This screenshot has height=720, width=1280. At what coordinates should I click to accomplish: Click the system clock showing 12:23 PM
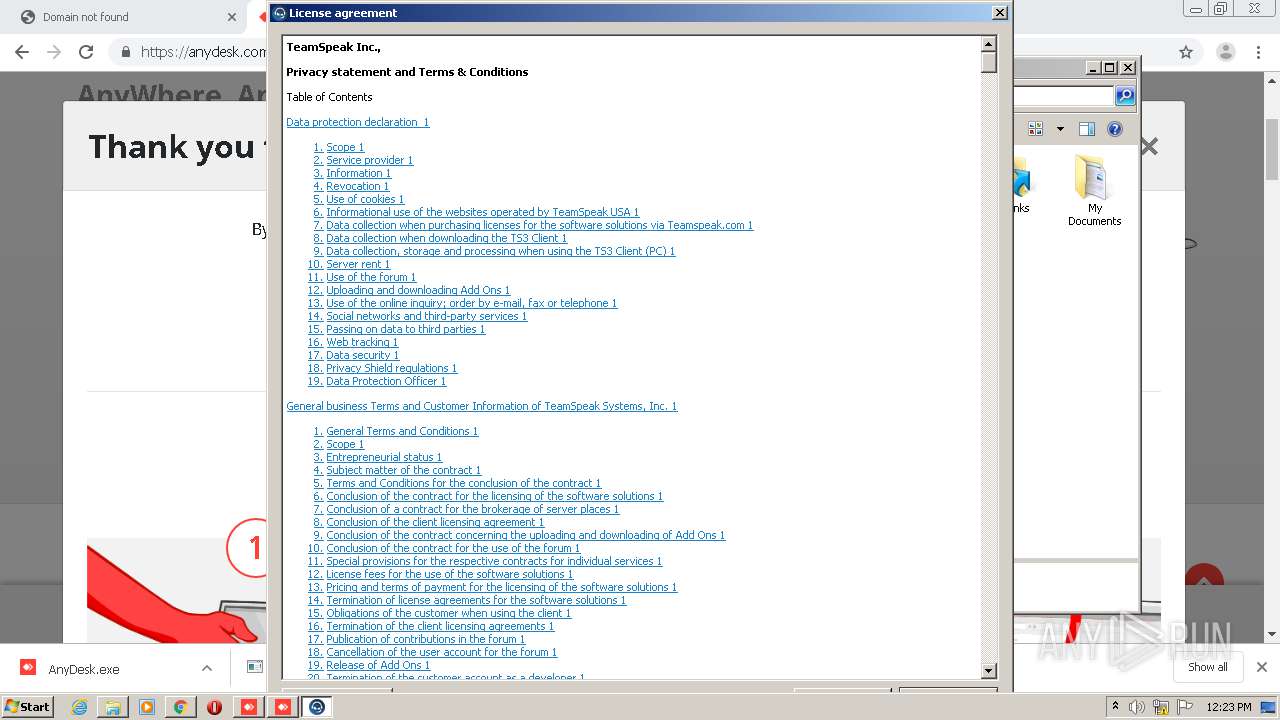click(x=1229, y=707)
